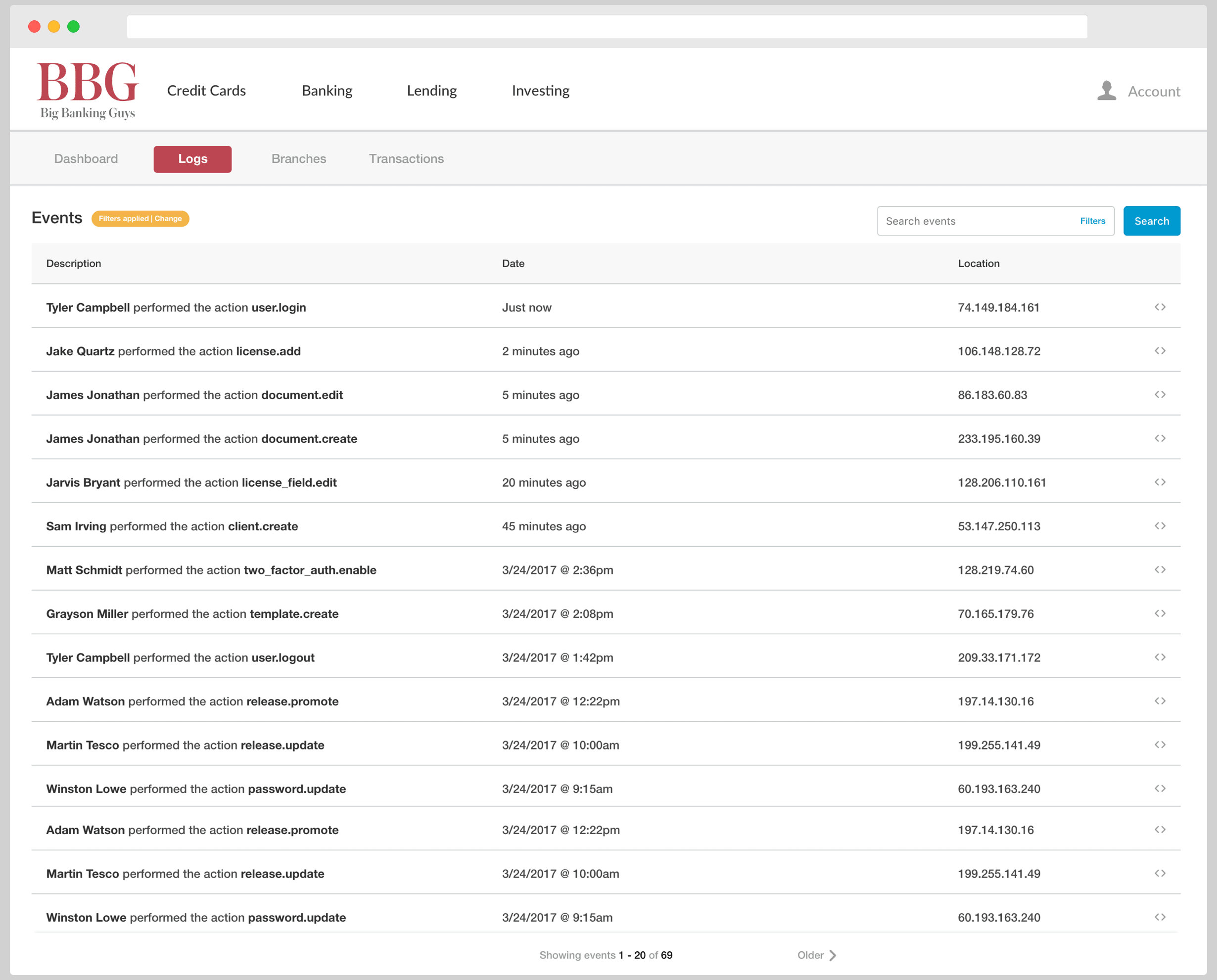Open Filters from the search bar
1217x980 pixels.
click(x=1092, y=221)
